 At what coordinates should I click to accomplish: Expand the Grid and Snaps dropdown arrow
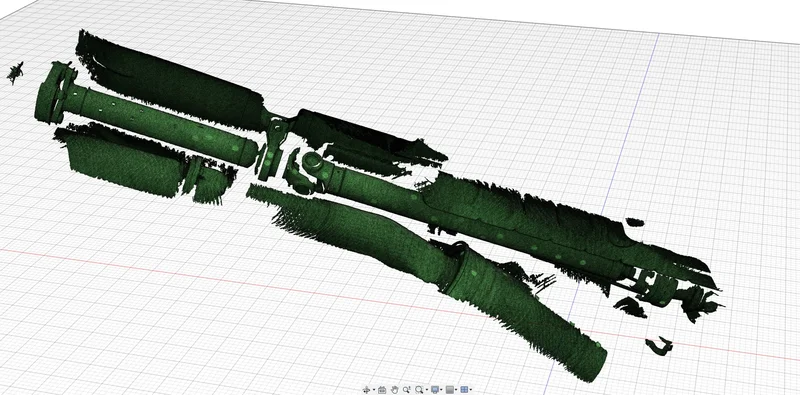456,390
